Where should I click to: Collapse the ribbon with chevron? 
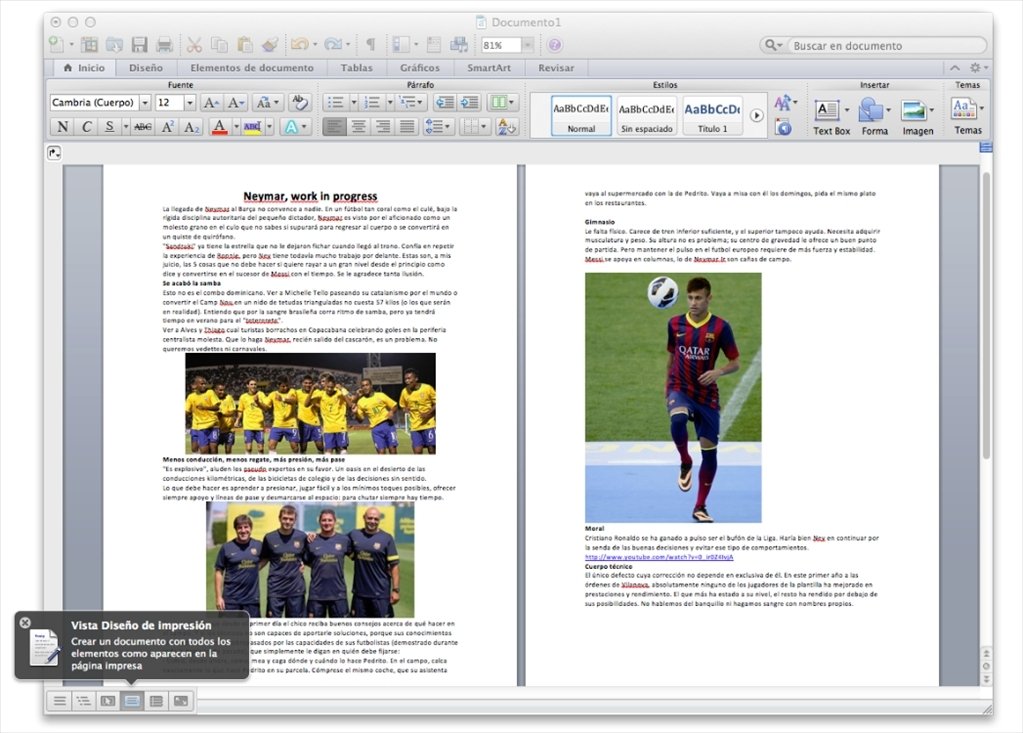pyautogui.click(x=954, y=67)
